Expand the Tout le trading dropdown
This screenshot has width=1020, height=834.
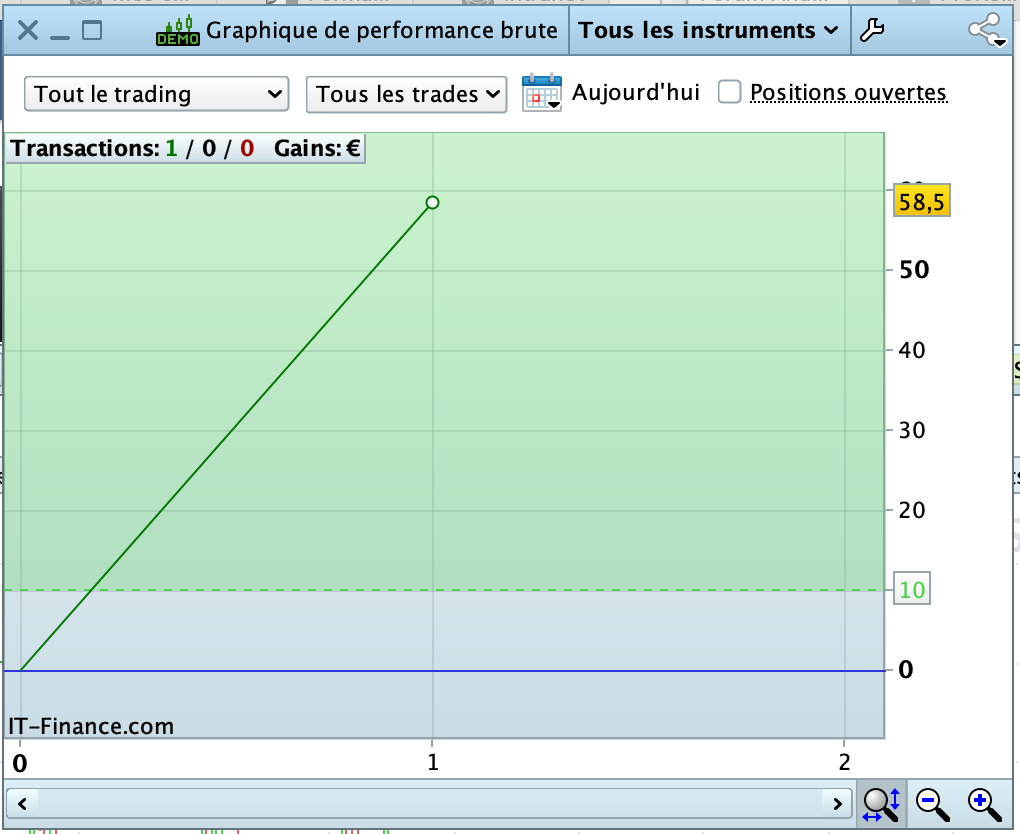156,94
